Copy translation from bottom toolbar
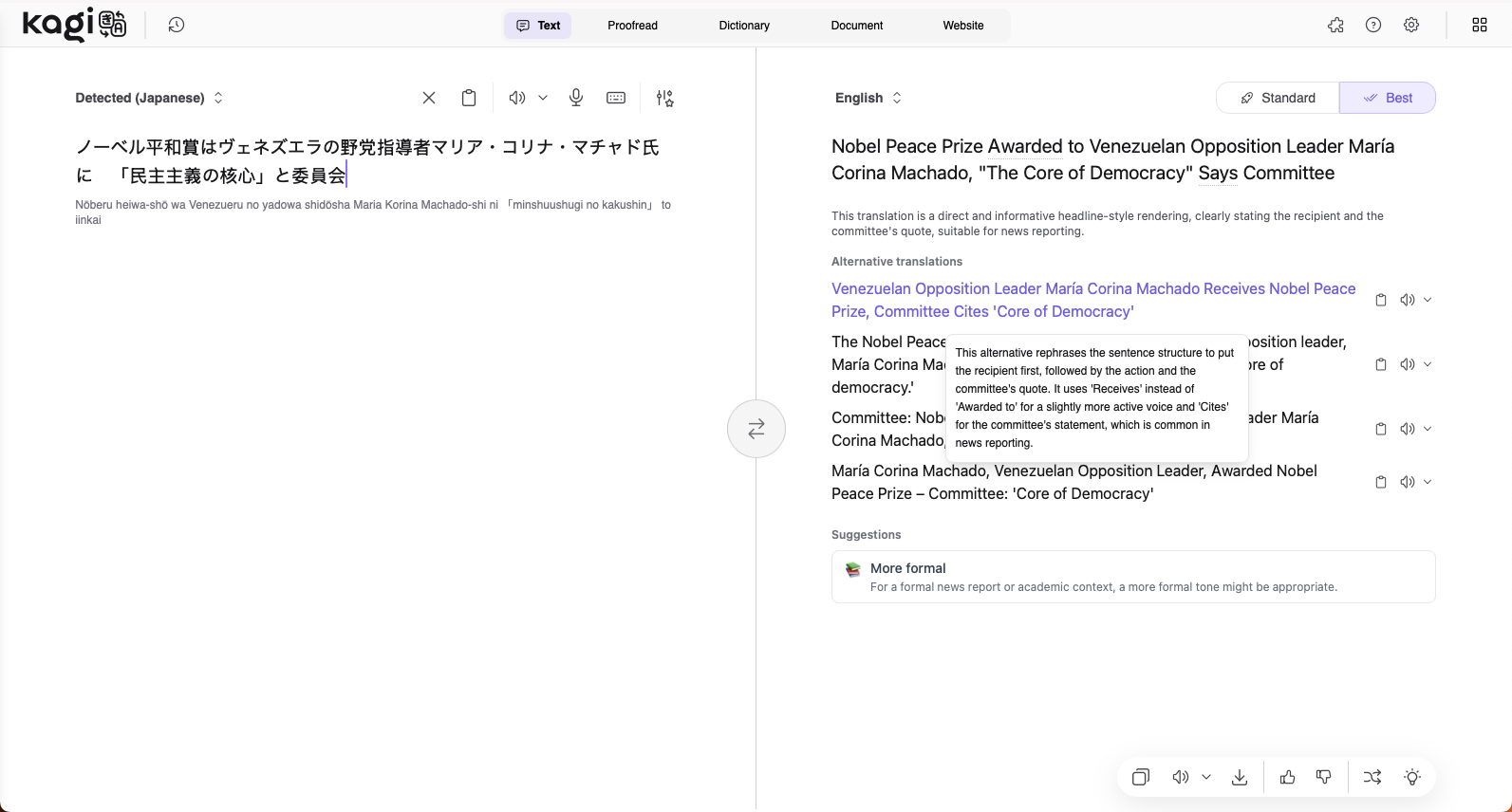Screen dimensions: 1512x812 (x=1141, y=777)
